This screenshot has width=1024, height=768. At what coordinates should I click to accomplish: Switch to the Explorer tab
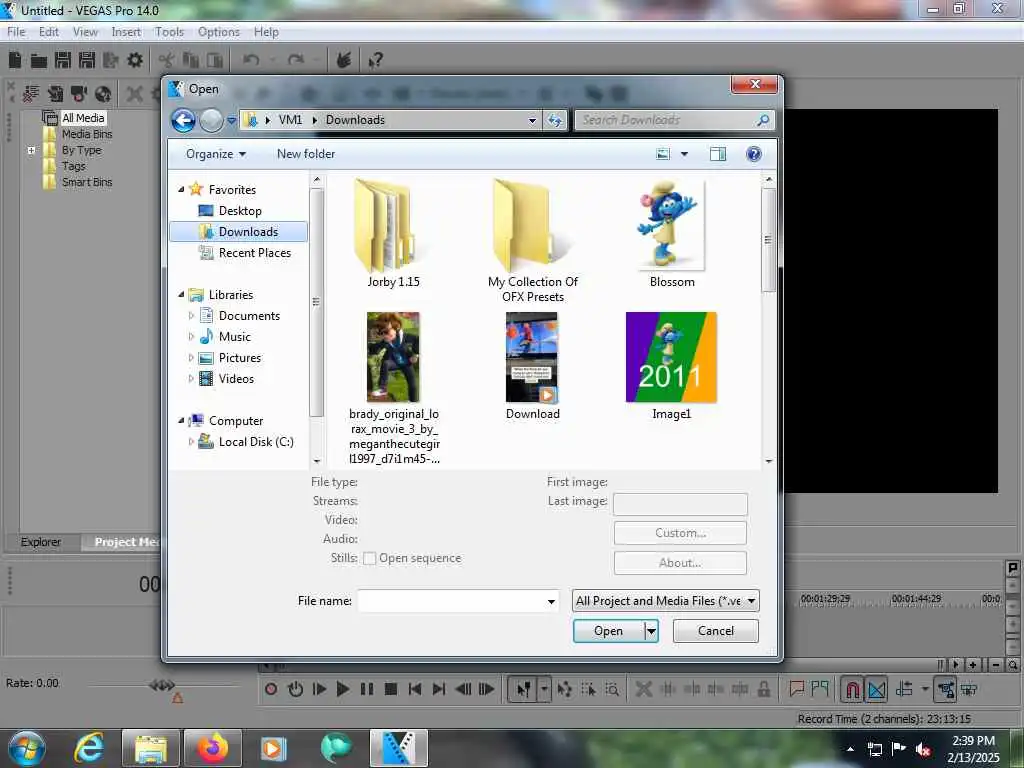(x=40, y=542)
